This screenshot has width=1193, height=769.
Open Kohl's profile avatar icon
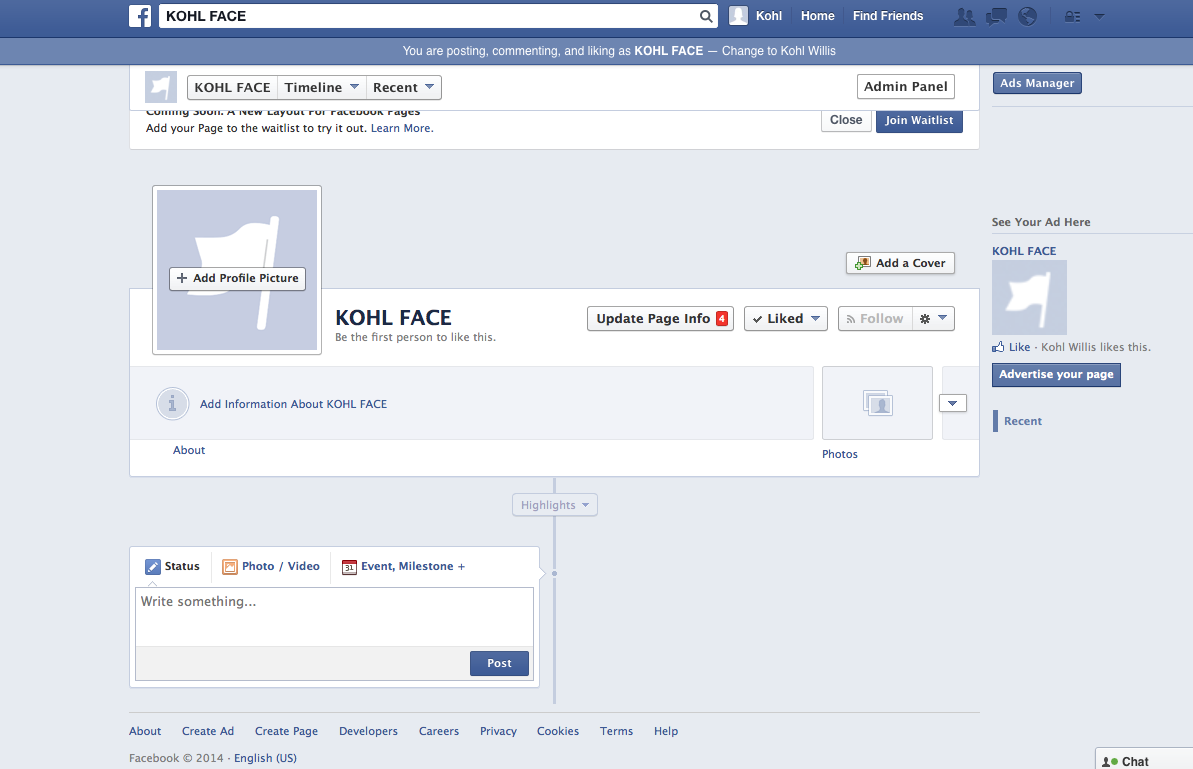point(738,16)
